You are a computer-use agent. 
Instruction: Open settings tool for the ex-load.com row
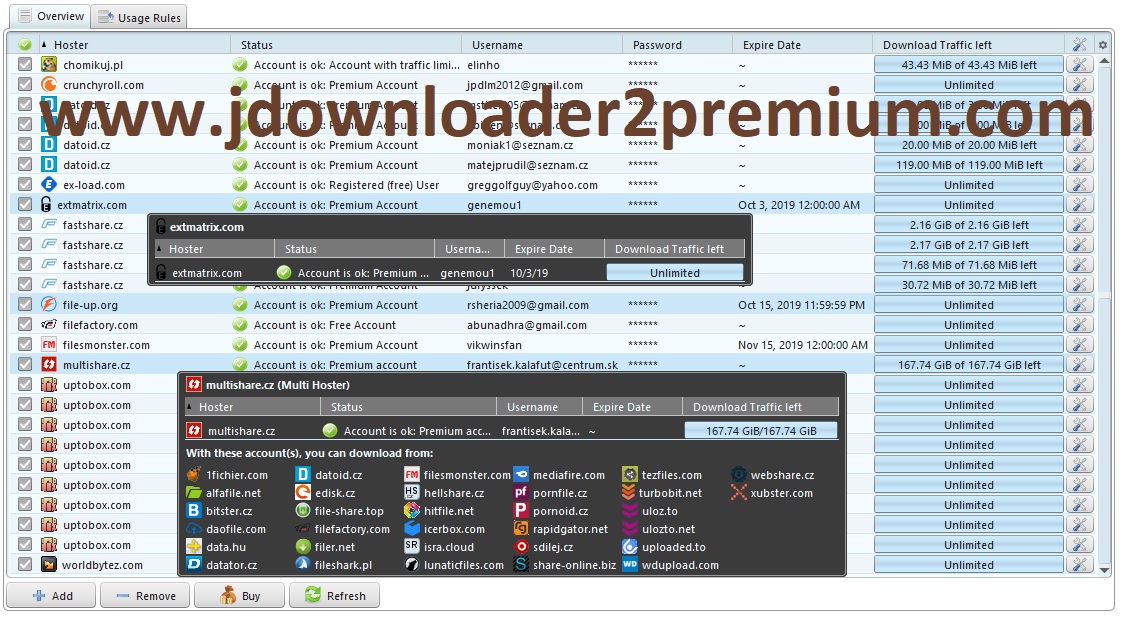pyautogui.click(x=1079, y=185)
